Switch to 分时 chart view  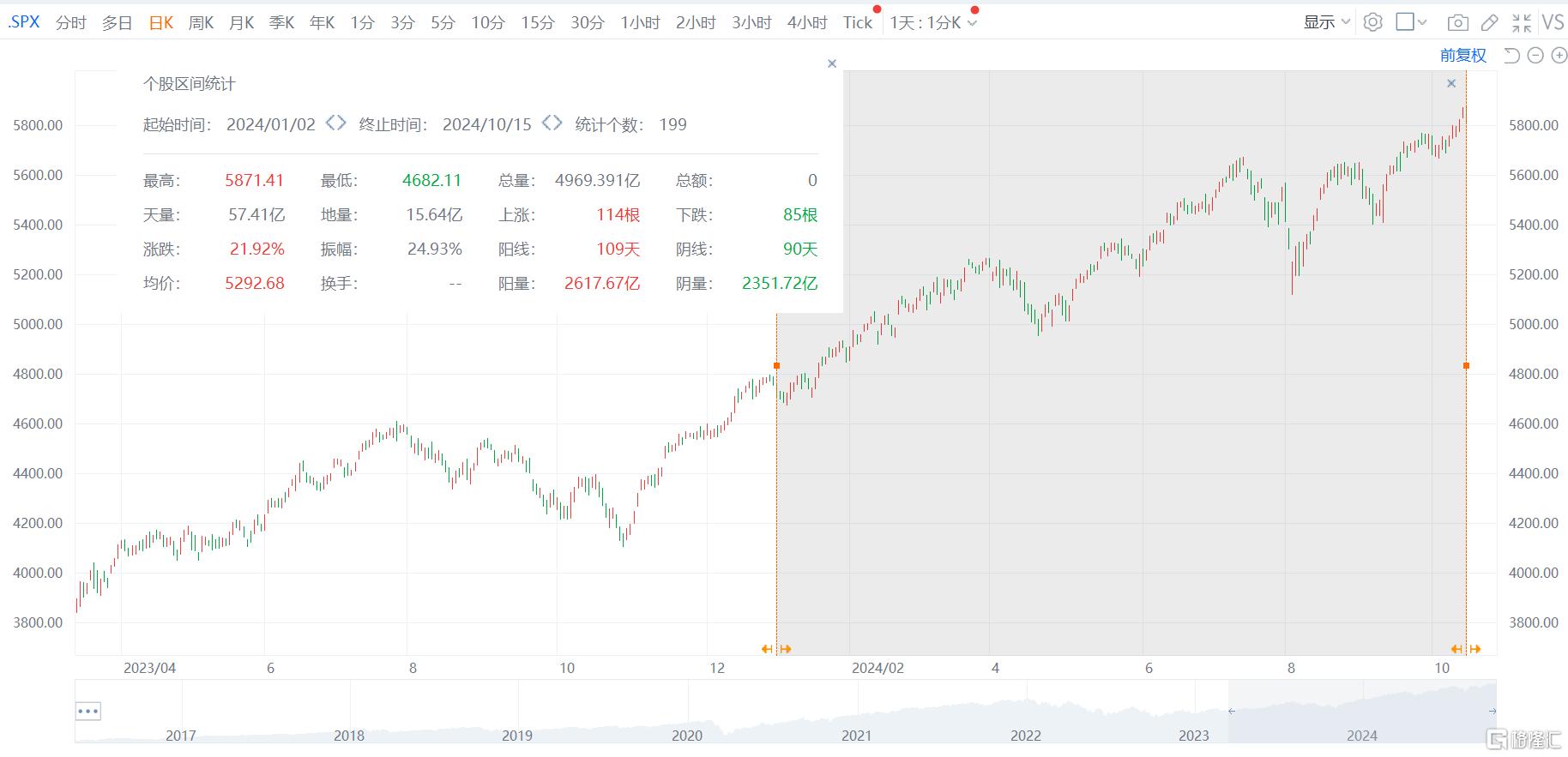coord(70,23)
